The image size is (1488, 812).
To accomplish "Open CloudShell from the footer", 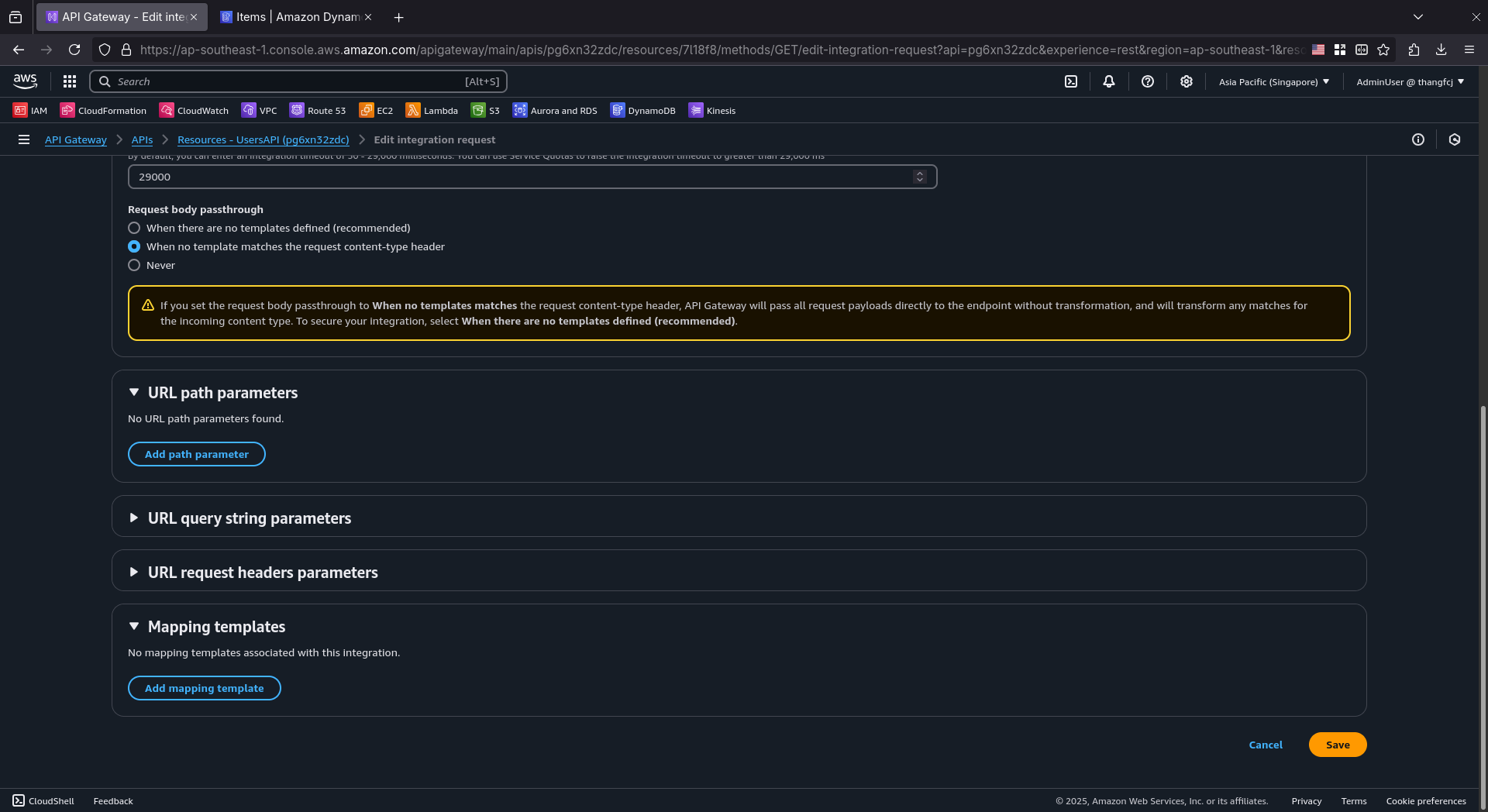I will 43,801.
